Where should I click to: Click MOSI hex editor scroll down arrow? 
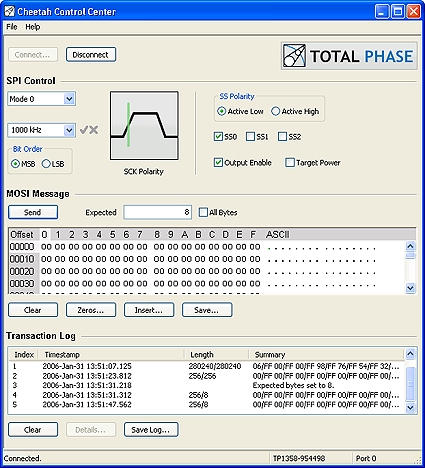[x=410, y=288]
